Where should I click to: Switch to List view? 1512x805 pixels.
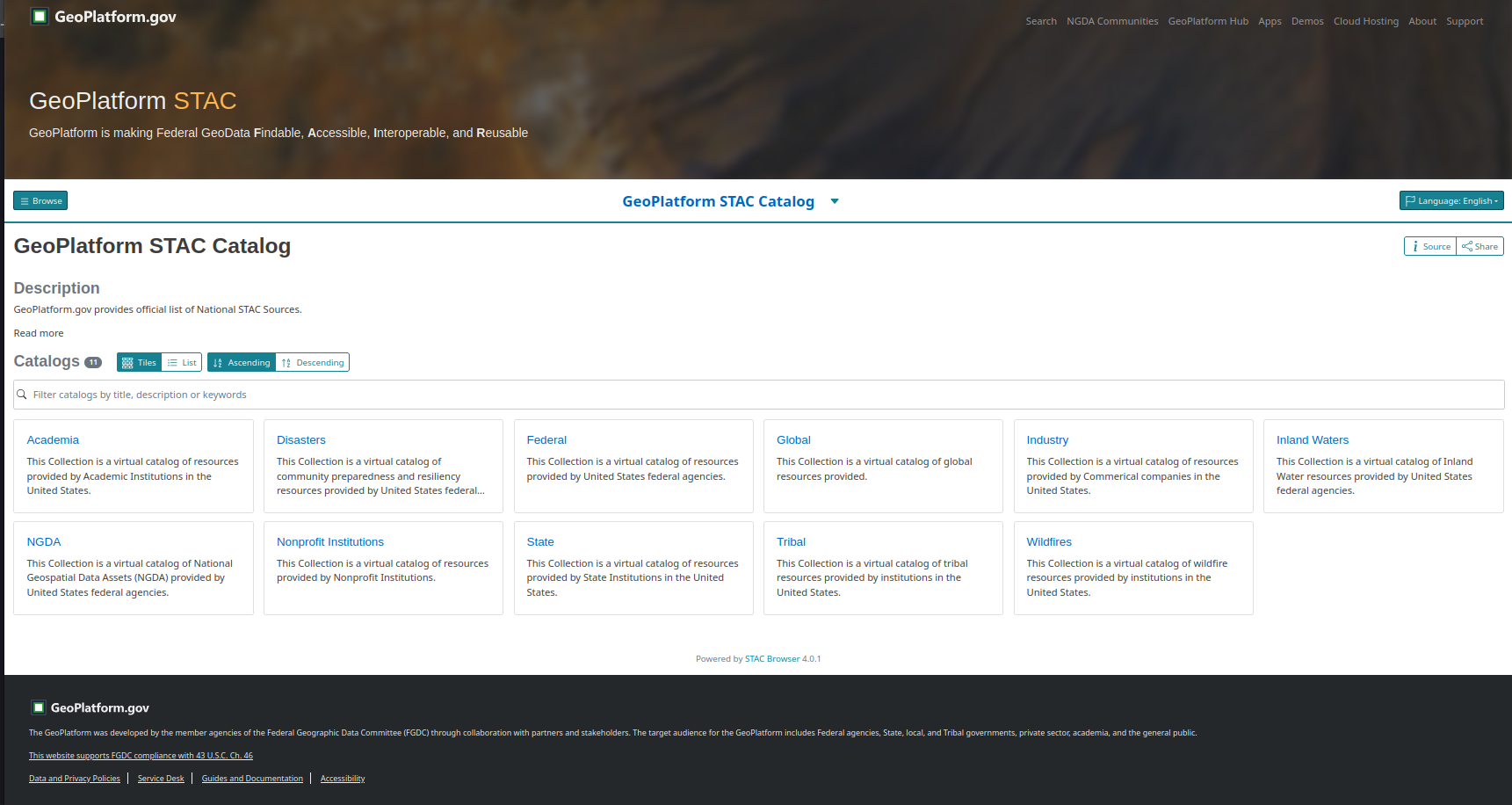pos(182,363)
